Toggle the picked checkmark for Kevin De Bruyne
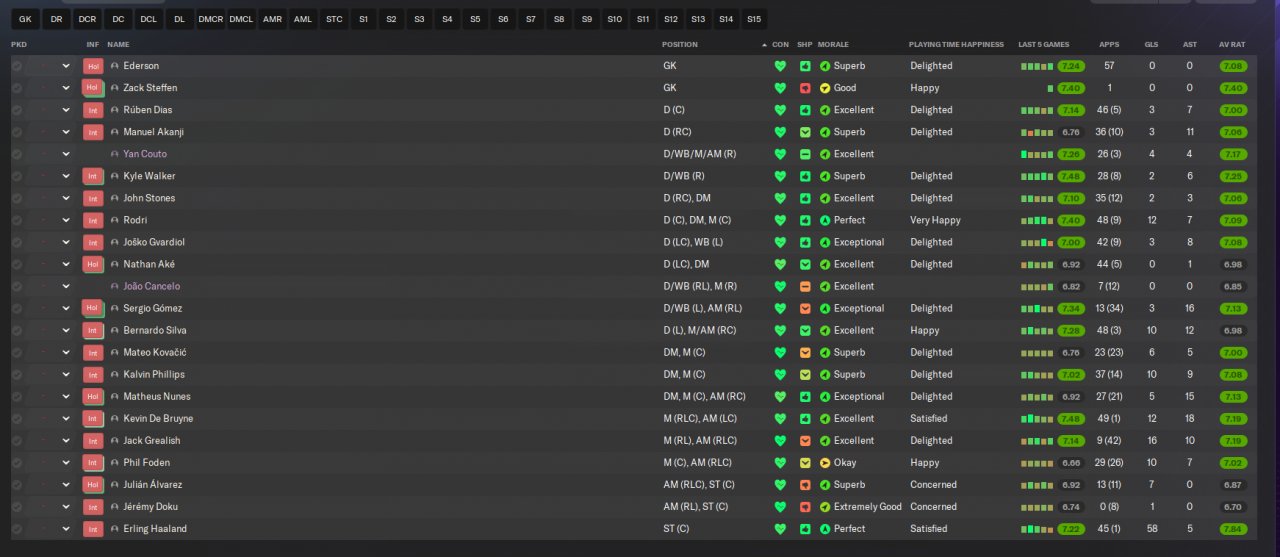This screenshot has width=1280, height=557. coord(17,419)
